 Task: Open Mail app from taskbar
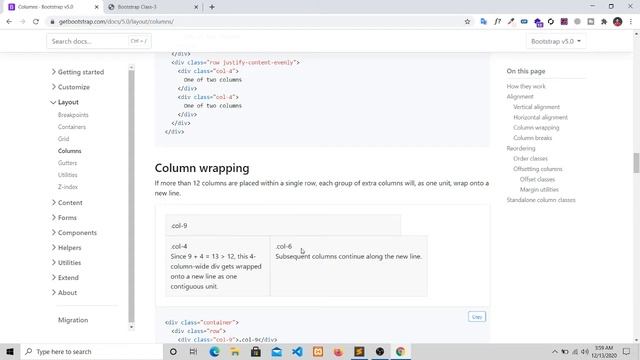tap(277, 351)
